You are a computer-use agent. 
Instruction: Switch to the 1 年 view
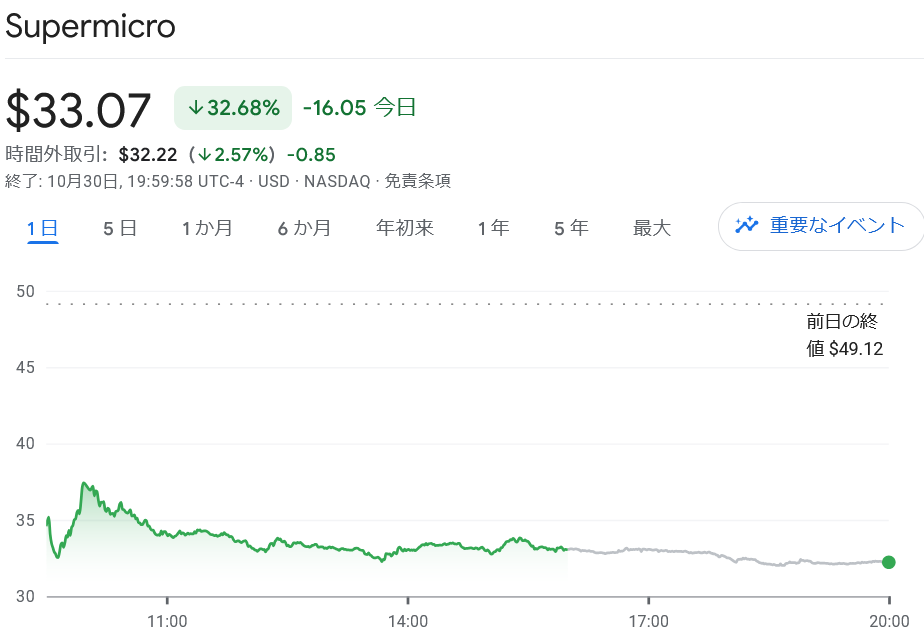(493, 227)
